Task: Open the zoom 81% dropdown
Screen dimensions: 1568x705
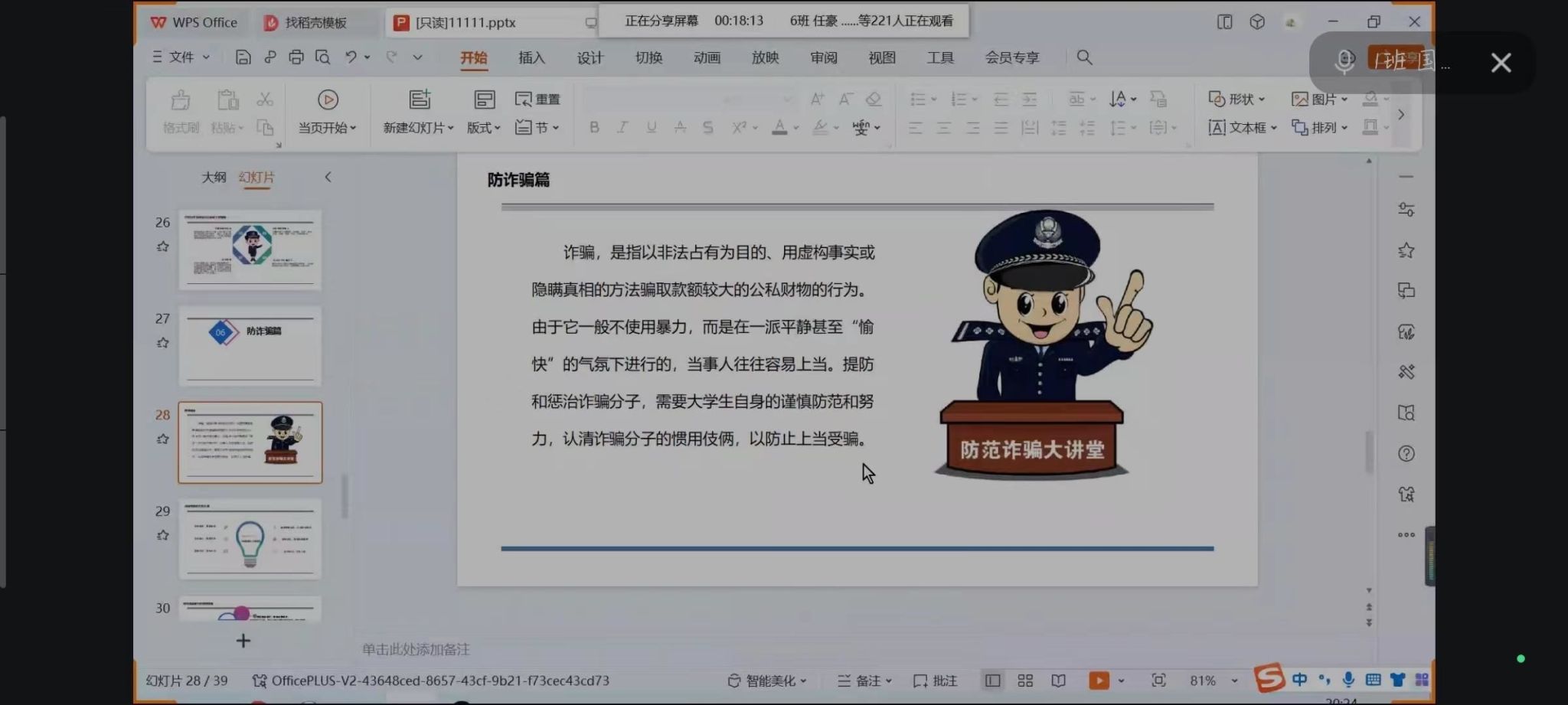Action: pyautogui.click(x=1233, y=681)
